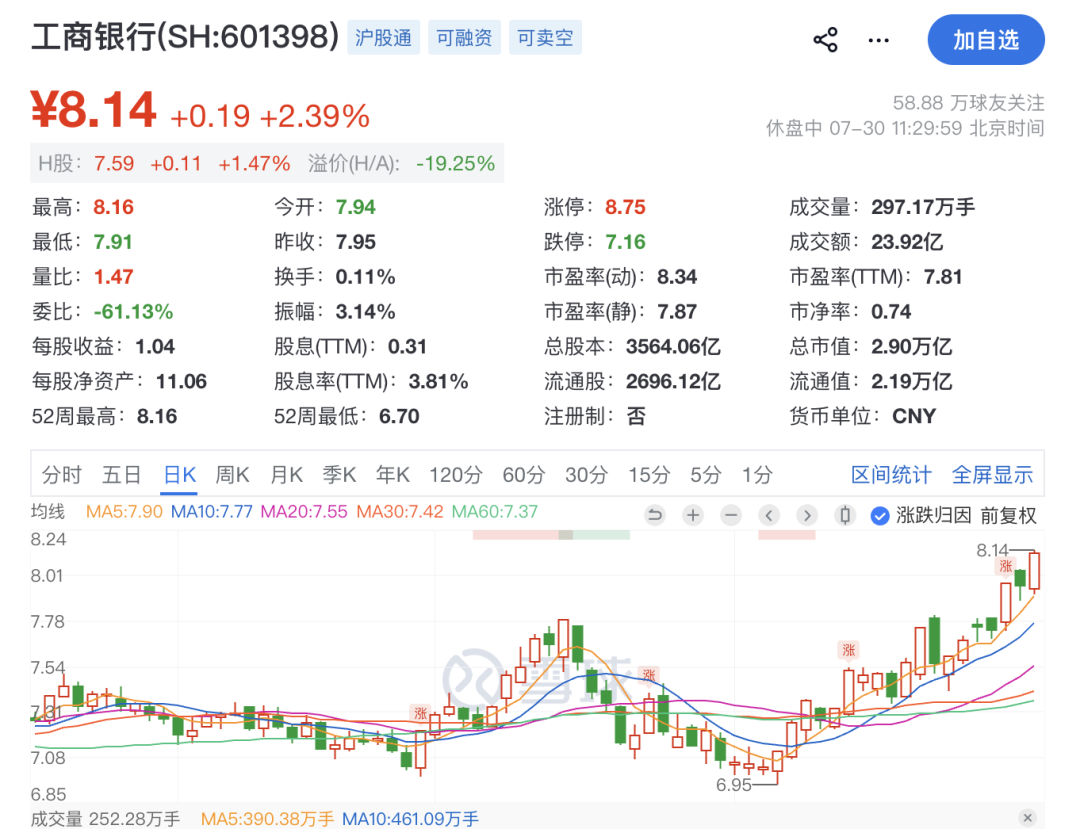Screen dimensions: 1080x829
Task: Click the MA5:390.38万手 volume indicator
Action: click(x=267, y=819)
